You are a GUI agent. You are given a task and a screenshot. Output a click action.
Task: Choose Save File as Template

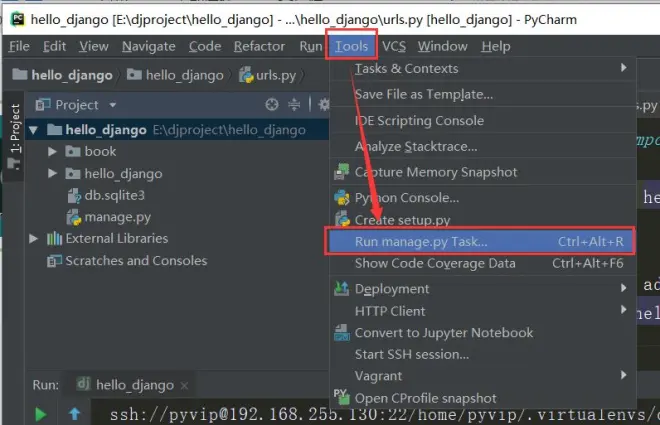[483, 94]
